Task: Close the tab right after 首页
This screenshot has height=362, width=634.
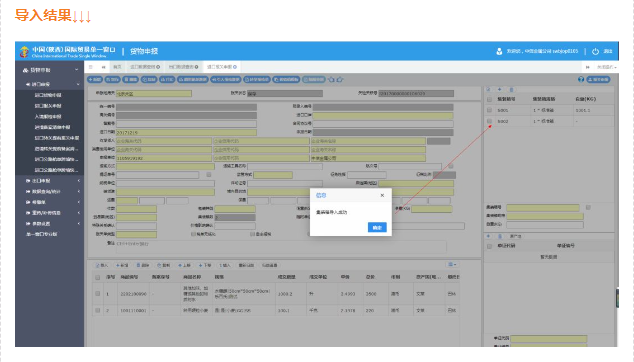Action: (158, 67)
